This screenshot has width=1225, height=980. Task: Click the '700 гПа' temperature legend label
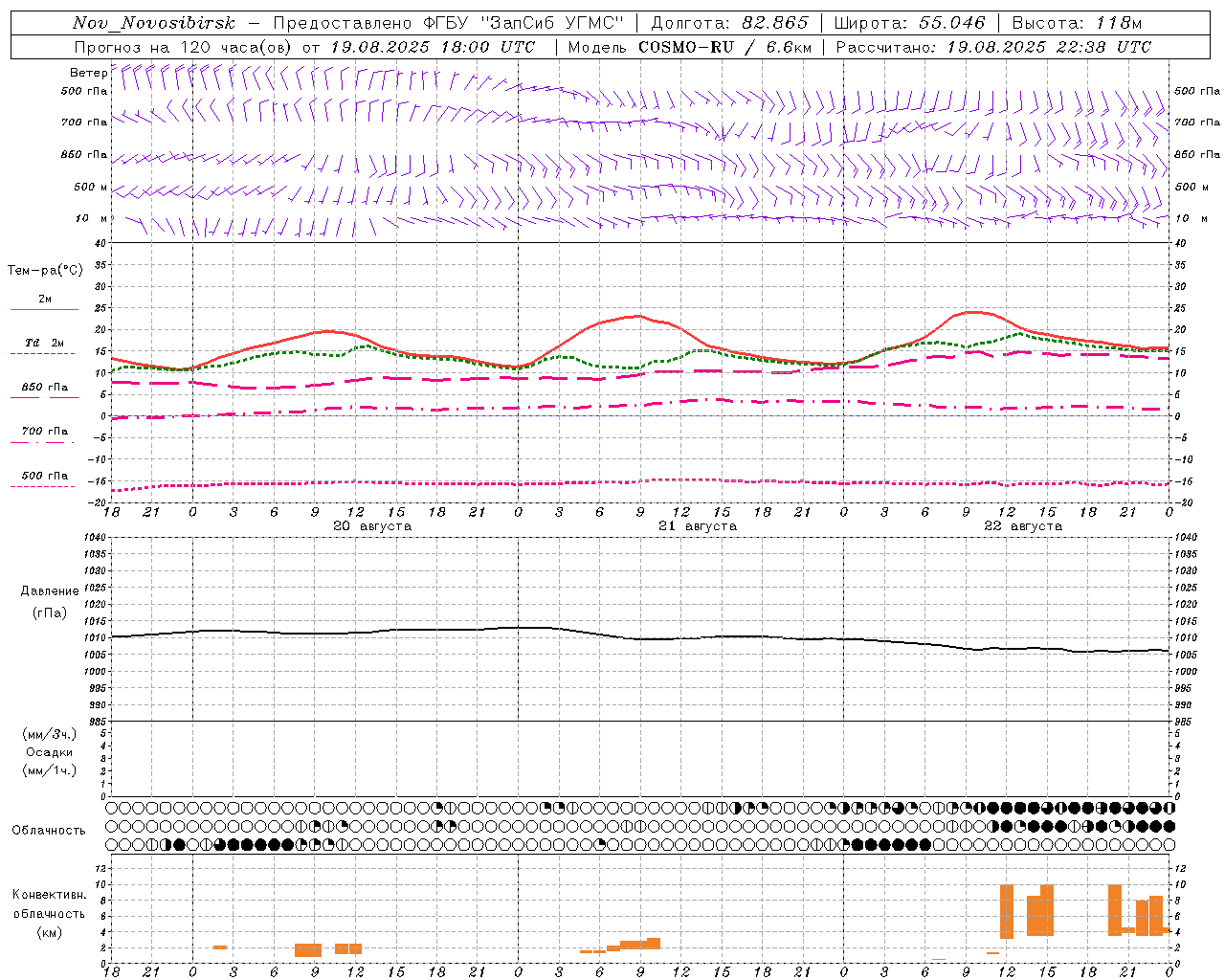(x=44, y=431)
